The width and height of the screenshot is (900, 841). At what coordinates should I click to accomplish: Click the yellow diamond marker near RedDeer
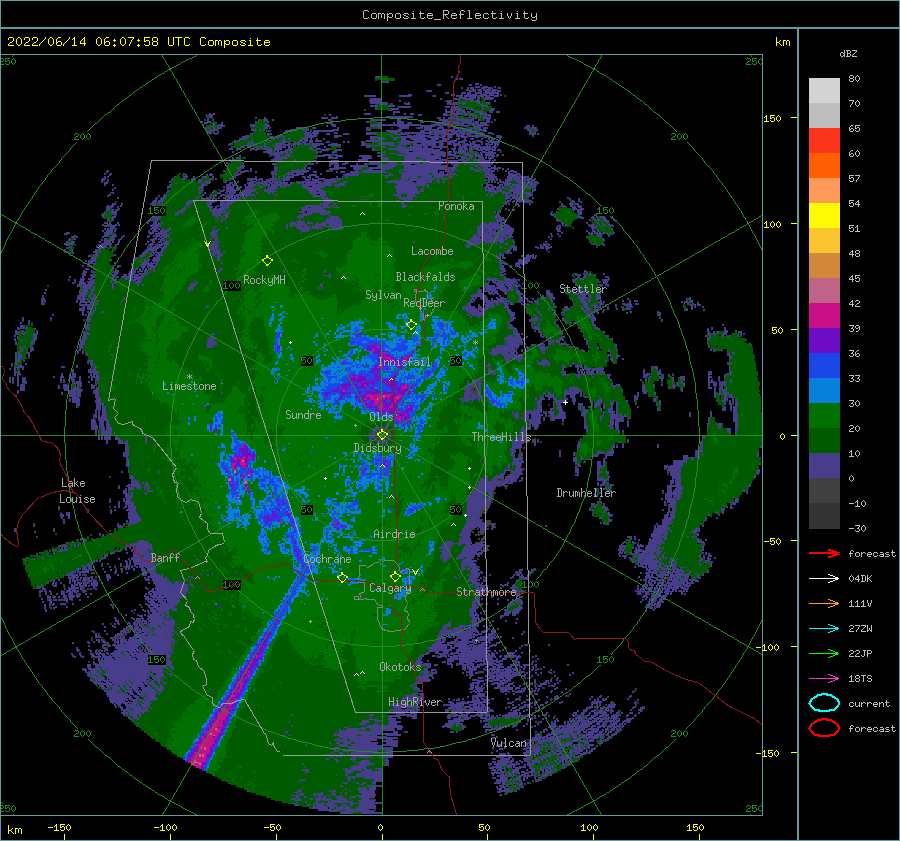point(411,325)
